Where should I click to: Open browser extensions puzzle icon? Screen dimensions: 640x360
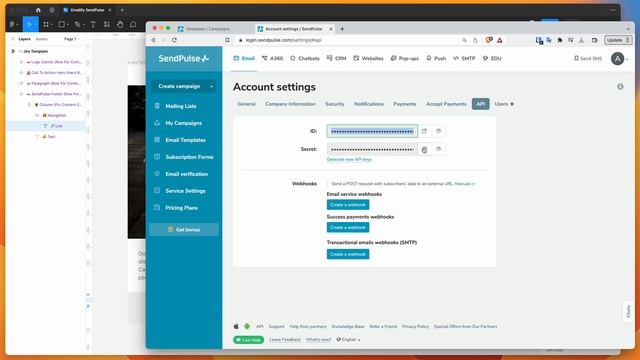(560, 40)
